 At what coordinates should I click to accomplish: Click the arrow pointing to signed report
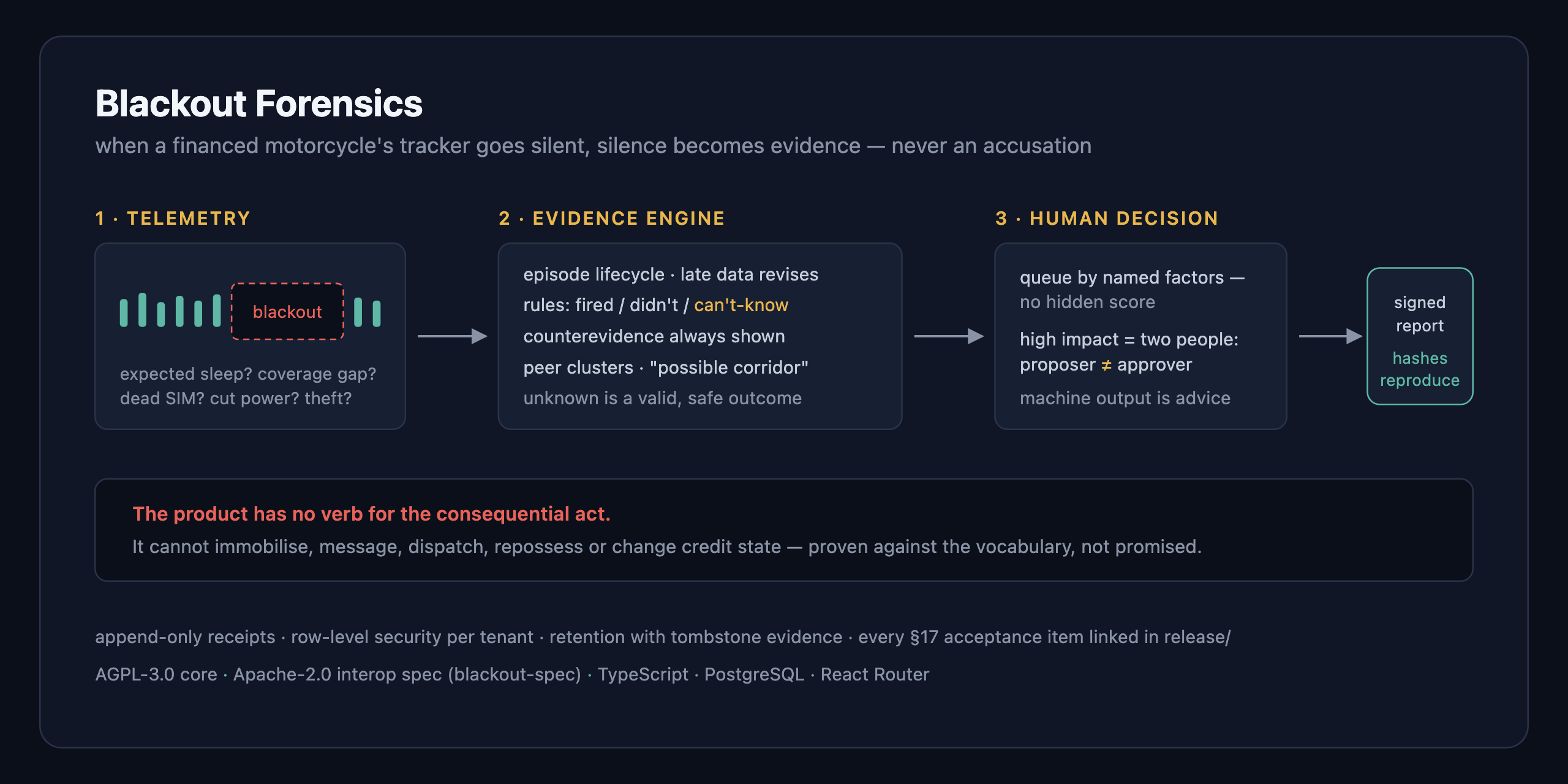[1330, 336]
